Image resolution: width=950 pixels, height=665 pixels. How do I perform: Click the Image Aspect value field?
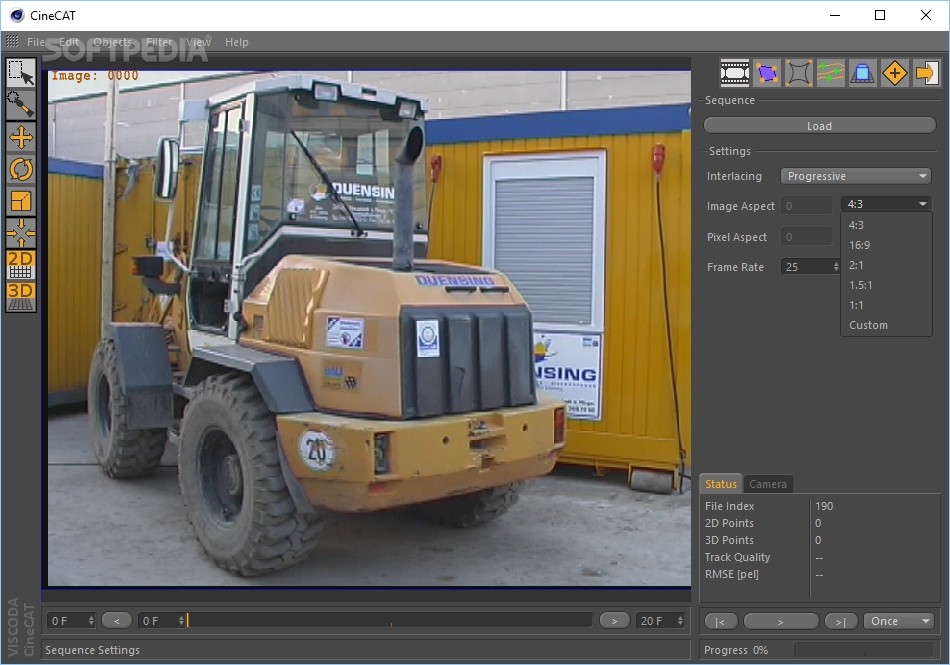[806, 206]
